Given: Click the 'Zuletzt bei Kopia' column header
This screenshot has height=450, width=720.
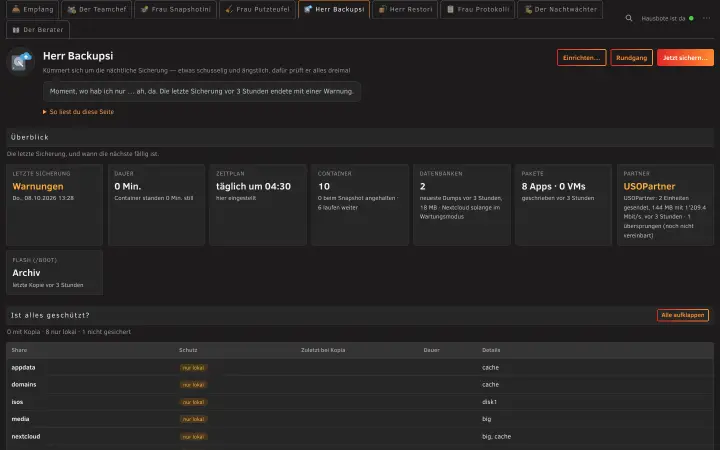Looking at the screenshot, I should (323, 350).
